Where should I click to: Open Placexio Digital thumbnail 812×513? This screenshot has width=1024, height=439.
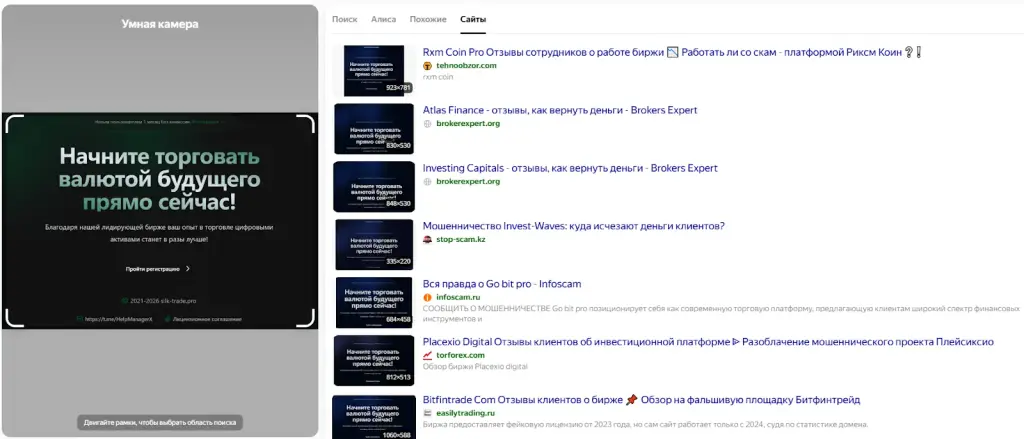click(374, 360)
